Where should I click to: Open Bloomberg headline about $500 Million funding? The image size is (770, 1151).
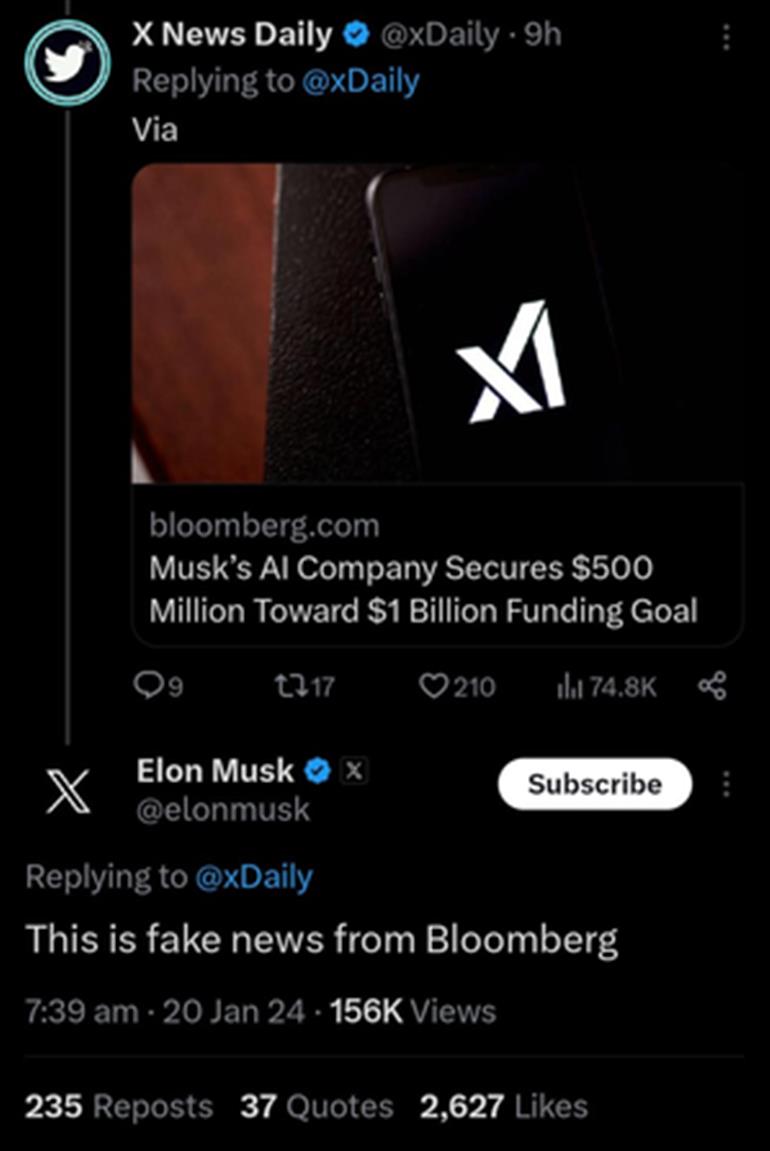(424, 589)
